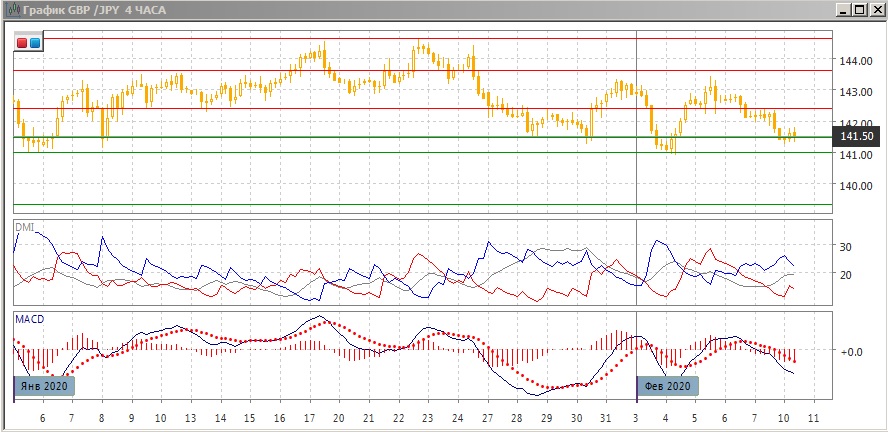Screen dimensions: 888x432
Task: Minimize the GBP/JPY chart window
Action: [844, 10]
